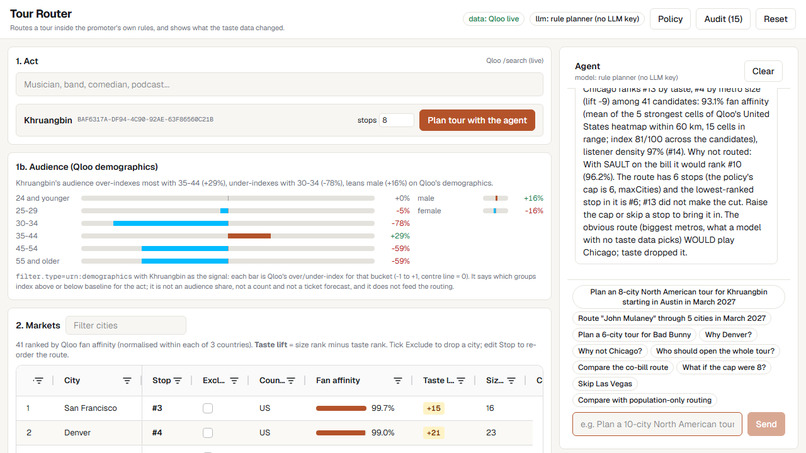Tick Exclude checkbox for San Francisco
This screenshot has width=806, height=453.
tap(208, 408)
